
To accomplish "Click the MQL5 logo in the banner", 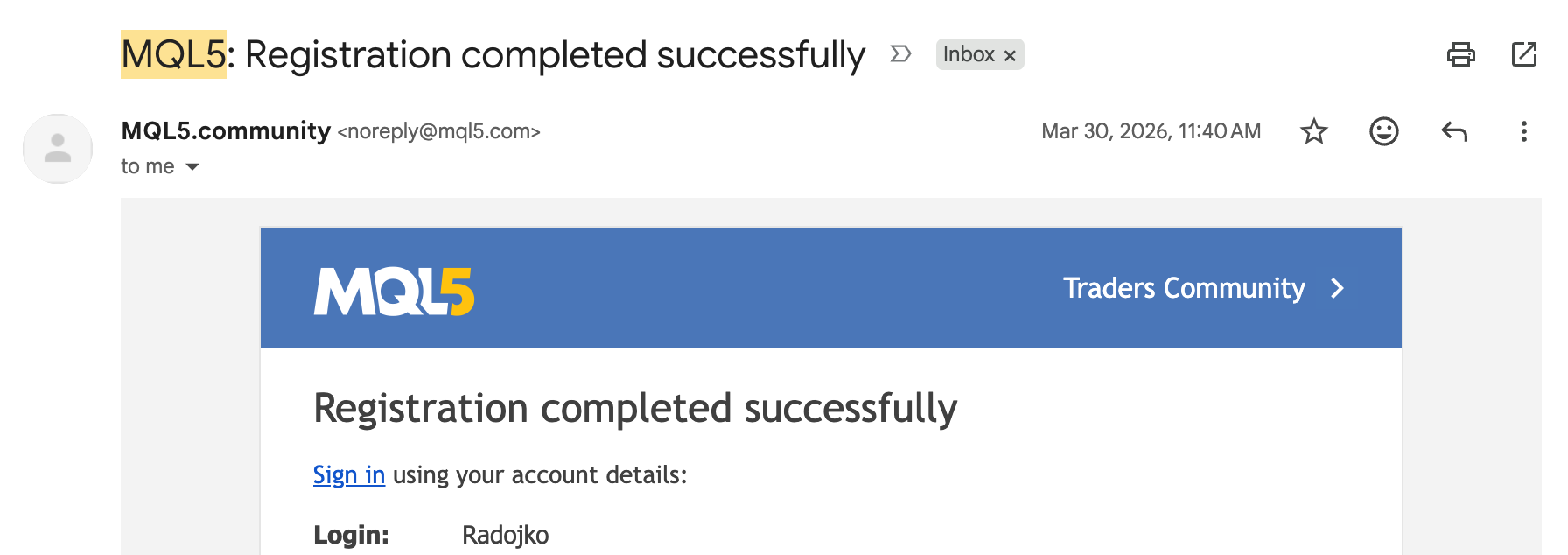I will [394, 291].
